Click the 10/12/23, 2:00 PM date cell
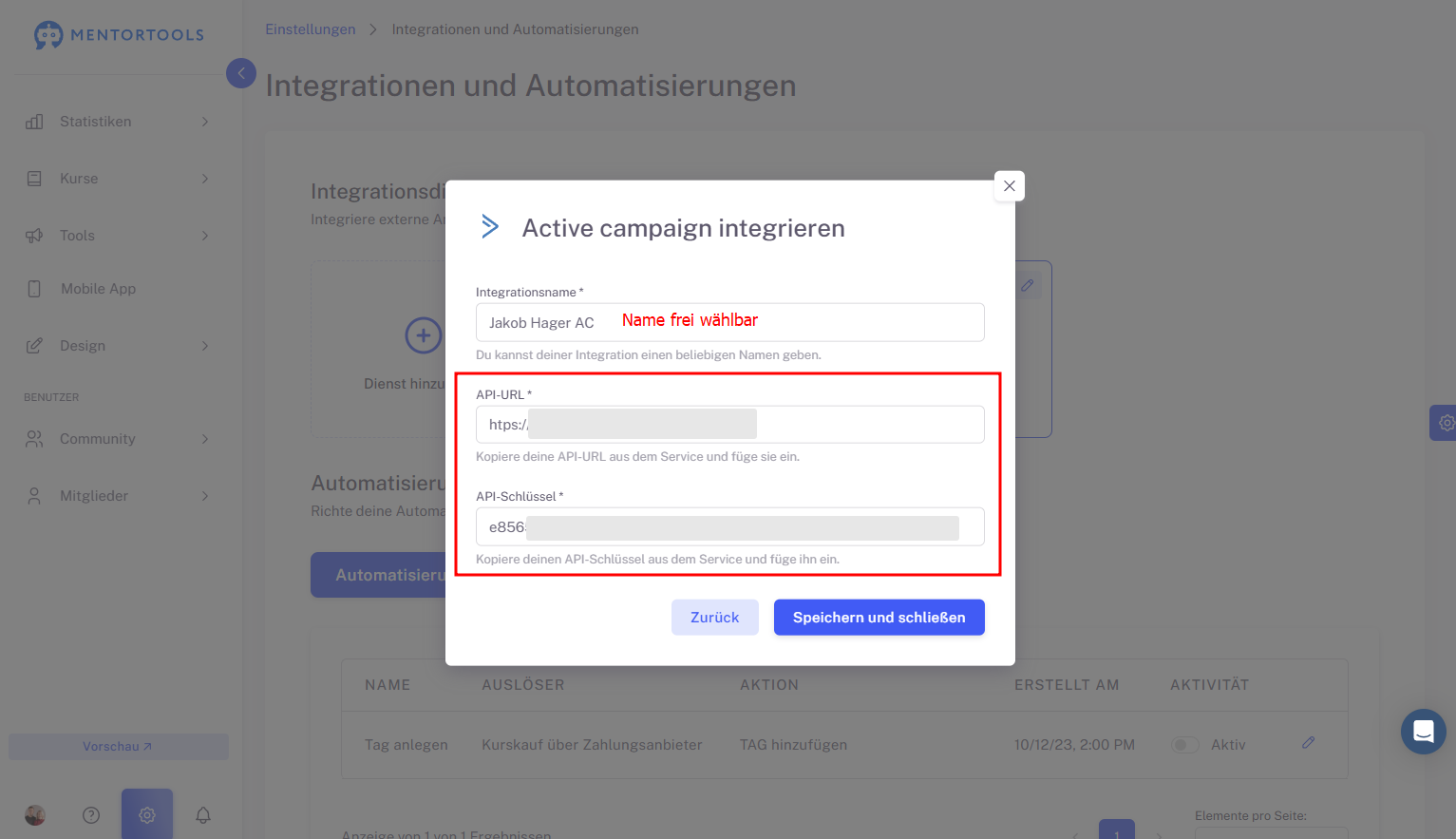The image size is (1456, 839). (x=1075, y=745)
